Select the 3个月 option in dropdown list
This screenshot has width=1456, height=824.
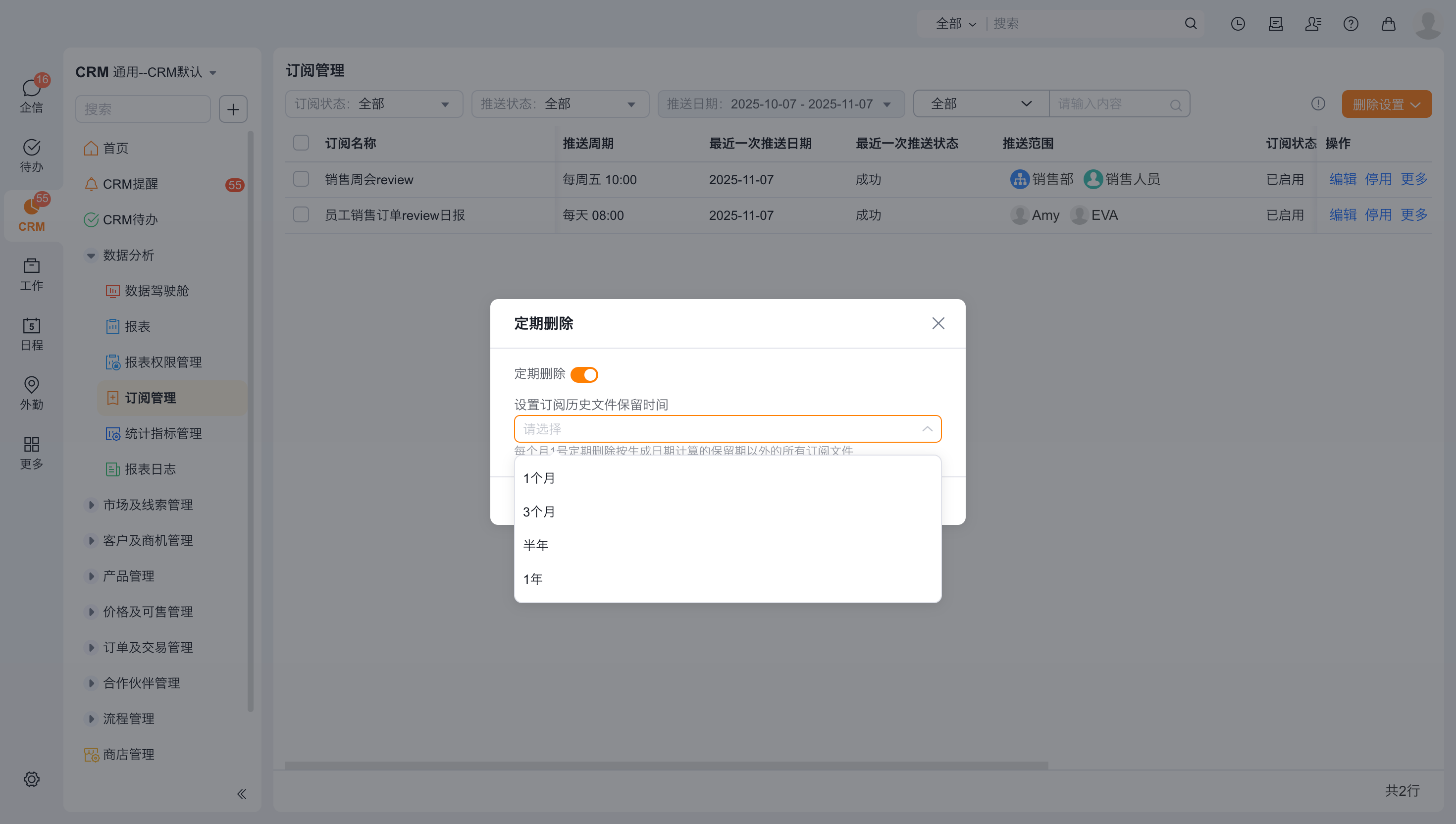pos(539,512)
